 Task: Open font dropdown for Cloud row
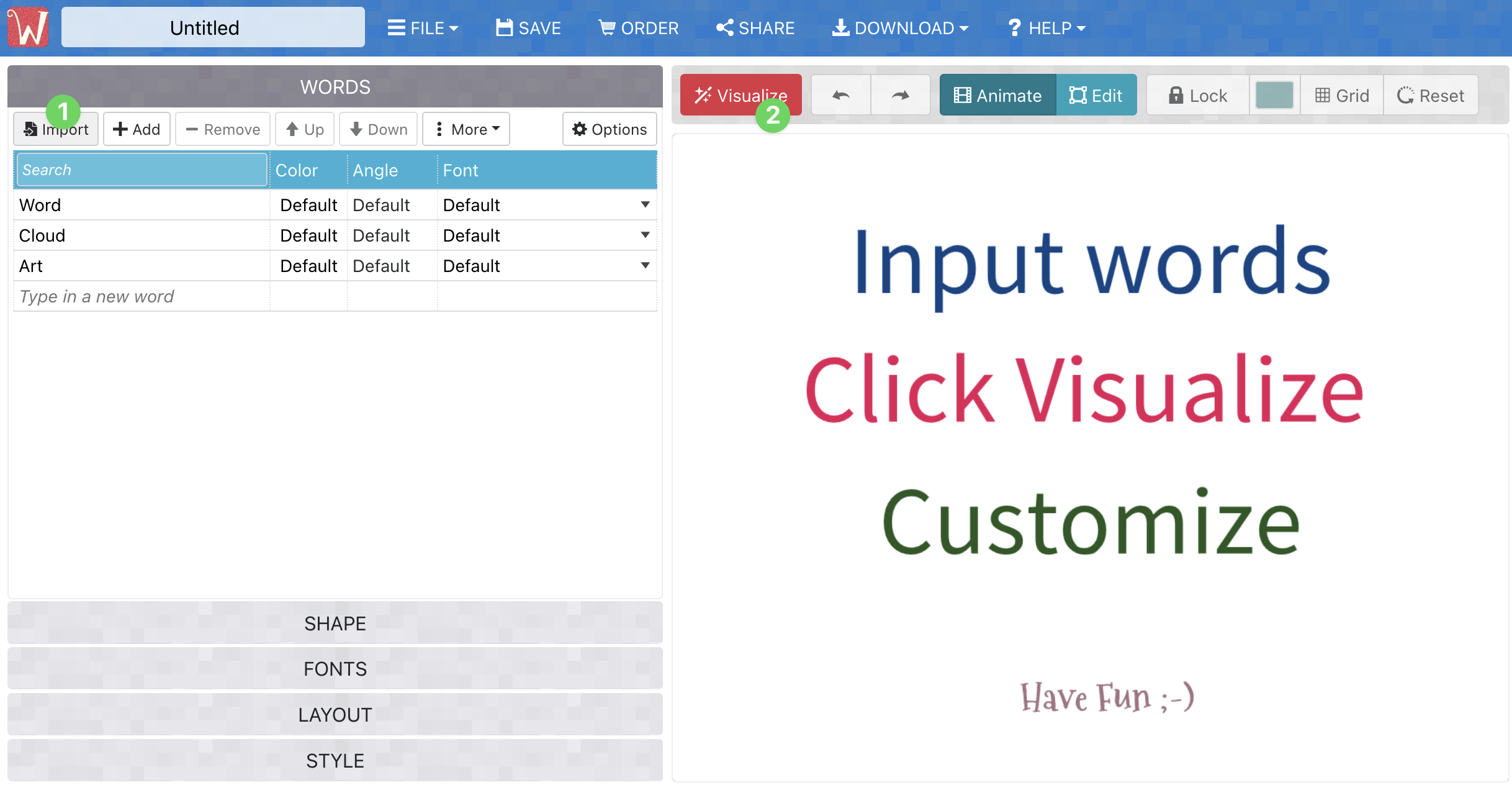645,235
